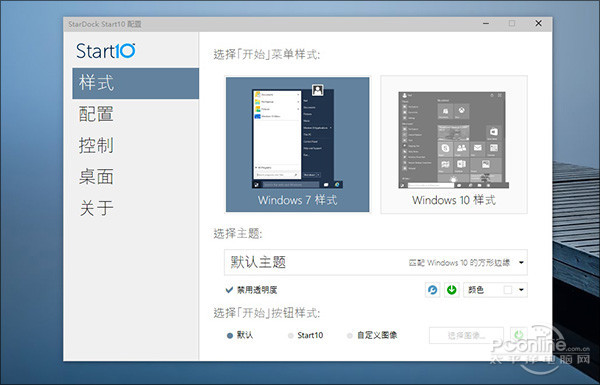This screenshot has width=600, height=385.
Task: Click the blue refresh theme icon
Action: tap(432, 290)
